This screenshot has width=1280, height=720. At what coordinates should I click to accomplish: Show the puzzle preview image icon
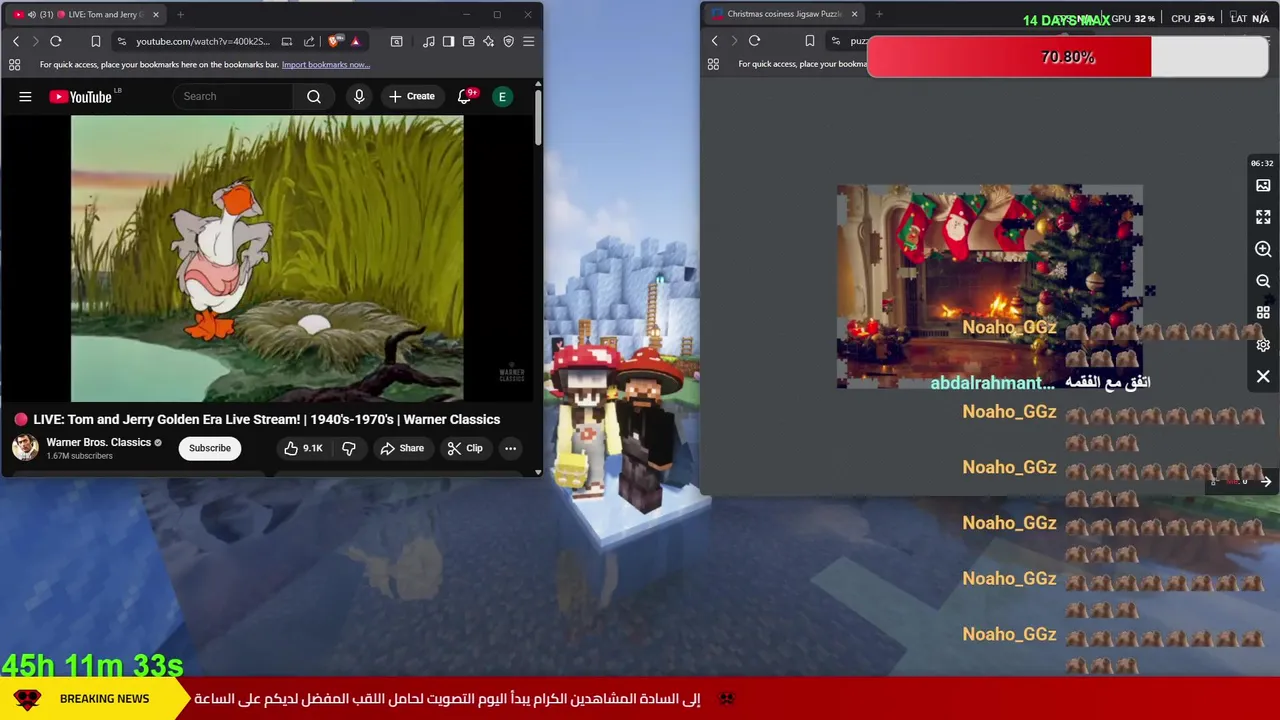point(1263,185)
